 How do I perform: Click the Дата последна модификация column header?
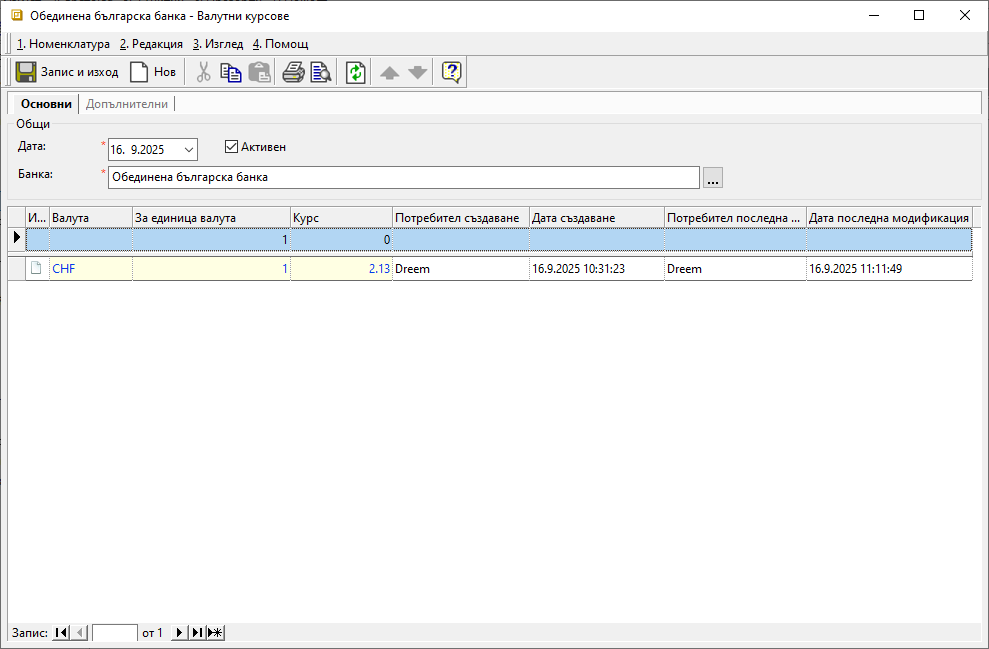pyautogui.click(x=889, y=218)
